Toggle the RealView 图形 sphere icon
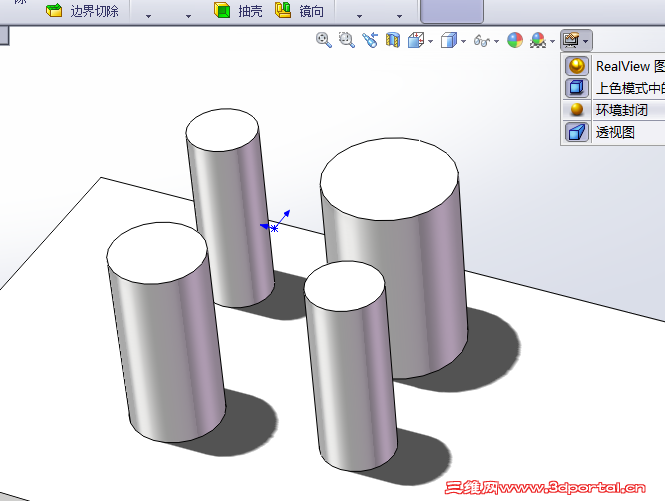The width and height of the screenshot is (665, 501). 576,66
